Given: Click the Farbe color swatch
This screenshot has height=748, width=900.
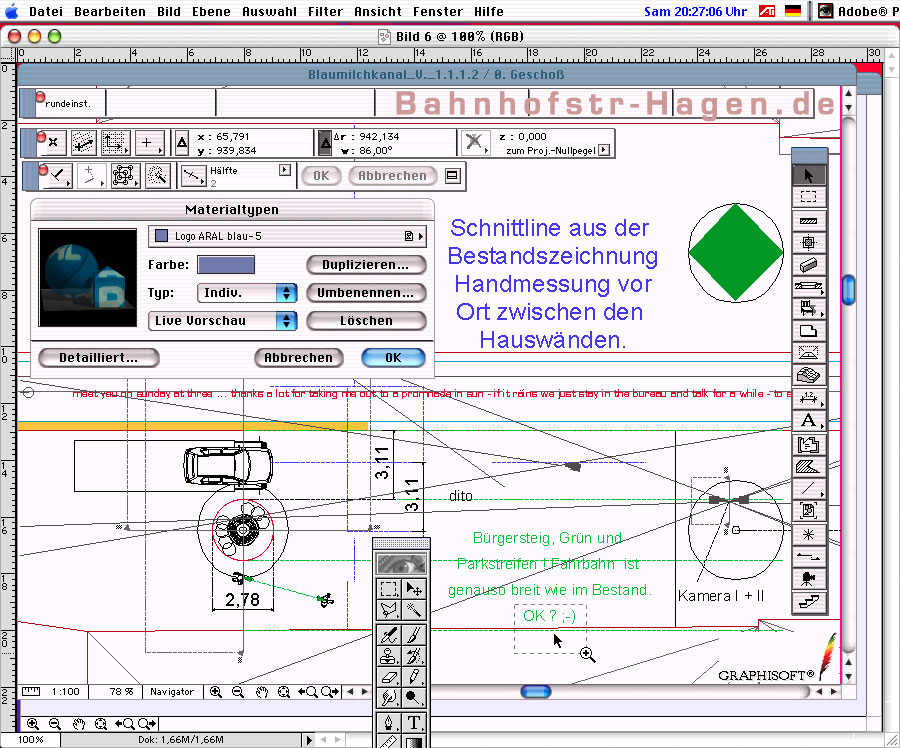Looking at the screenshot, I should coord(226,265).
